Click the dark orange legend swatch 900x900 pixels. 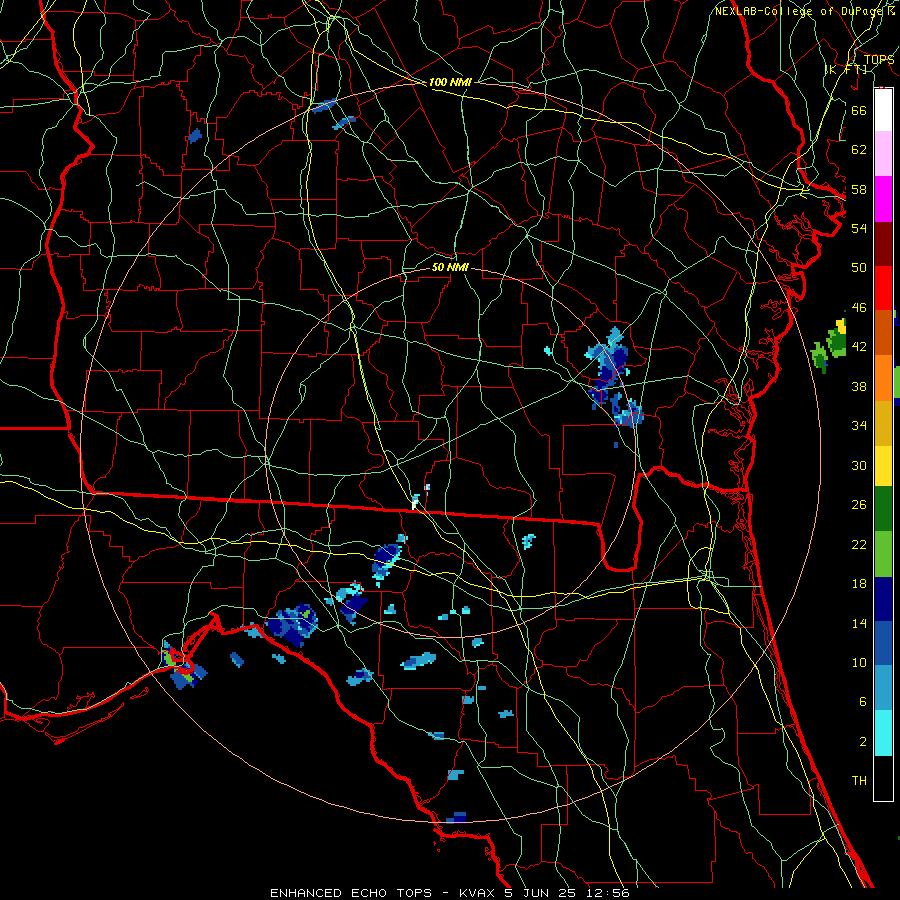pyautogui.click(x=883, y=333)
